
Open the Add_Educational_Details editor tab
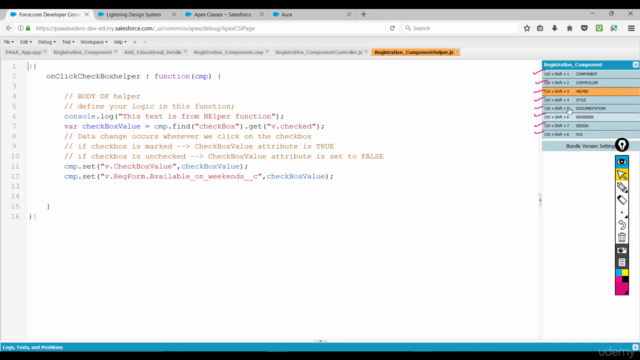point(153,52)
